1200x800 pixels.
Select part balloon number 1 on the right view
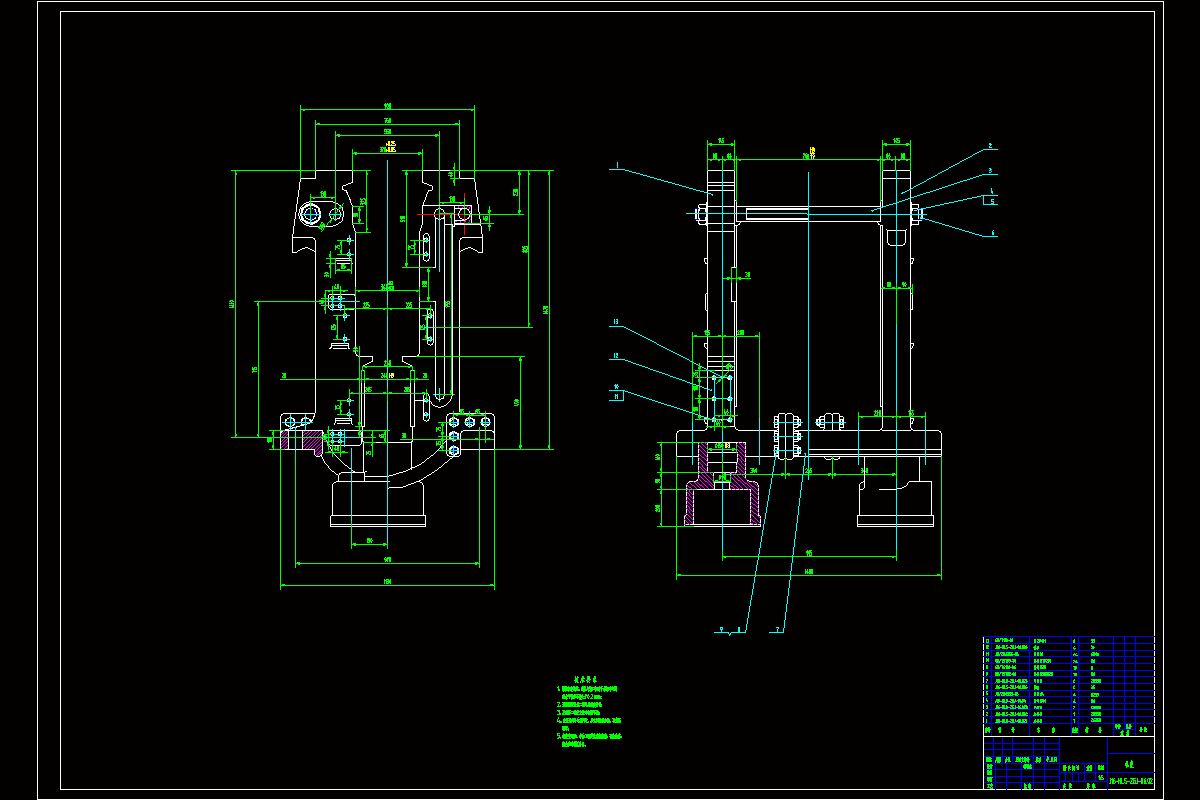[x=617, y=165]
